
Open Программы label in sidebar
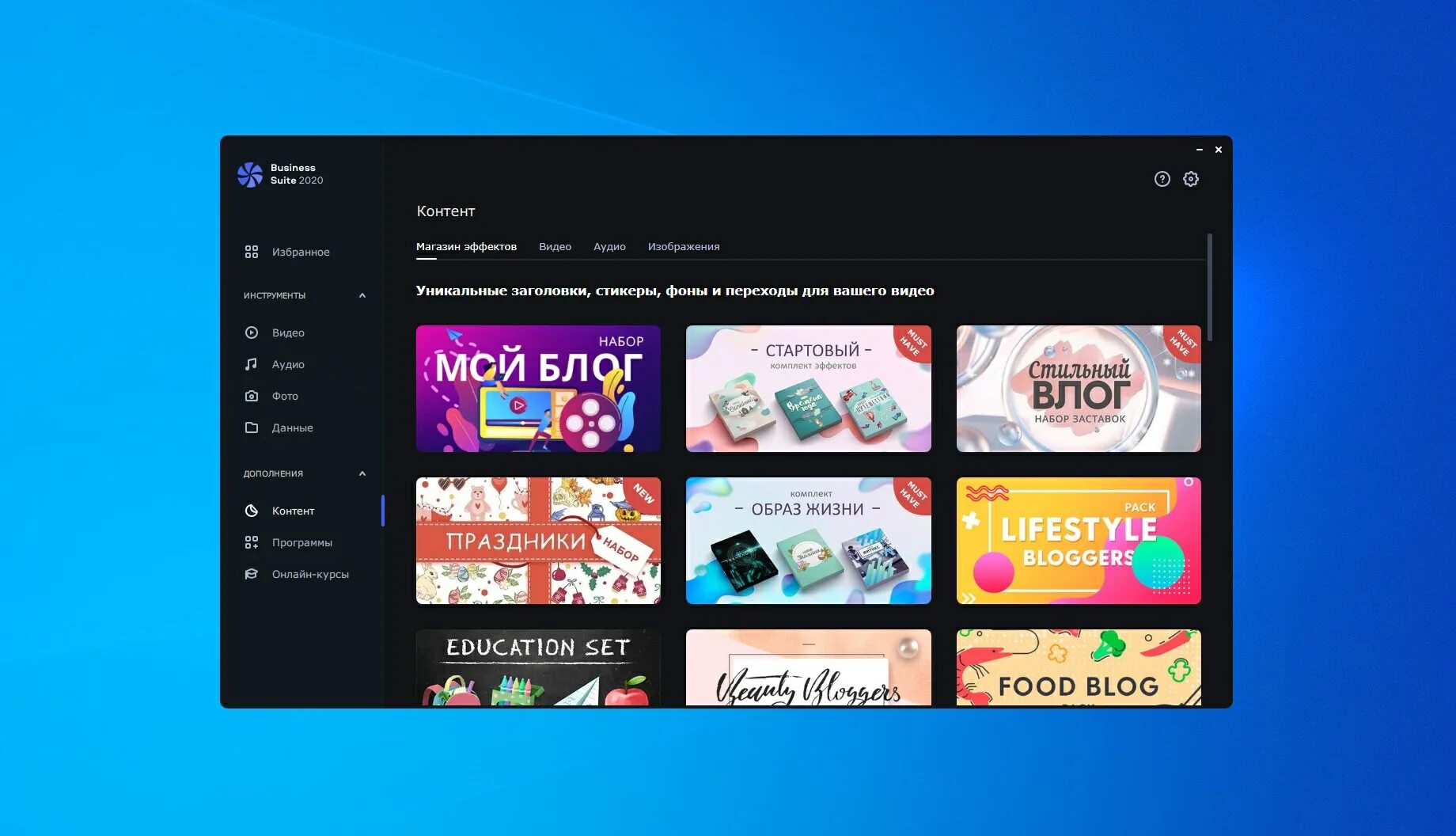tap(302, 542)
